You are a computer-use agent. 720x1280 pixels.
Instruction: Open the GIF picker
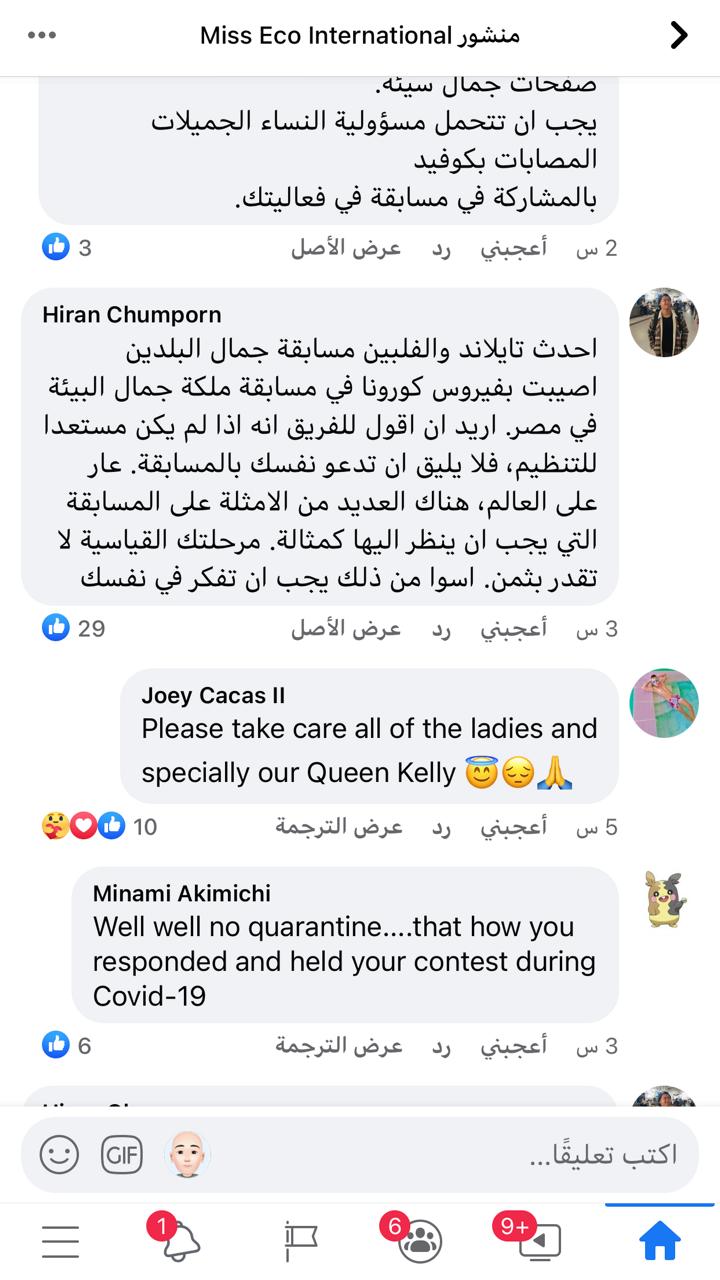pyautogui.click(x=122, y=1155)
